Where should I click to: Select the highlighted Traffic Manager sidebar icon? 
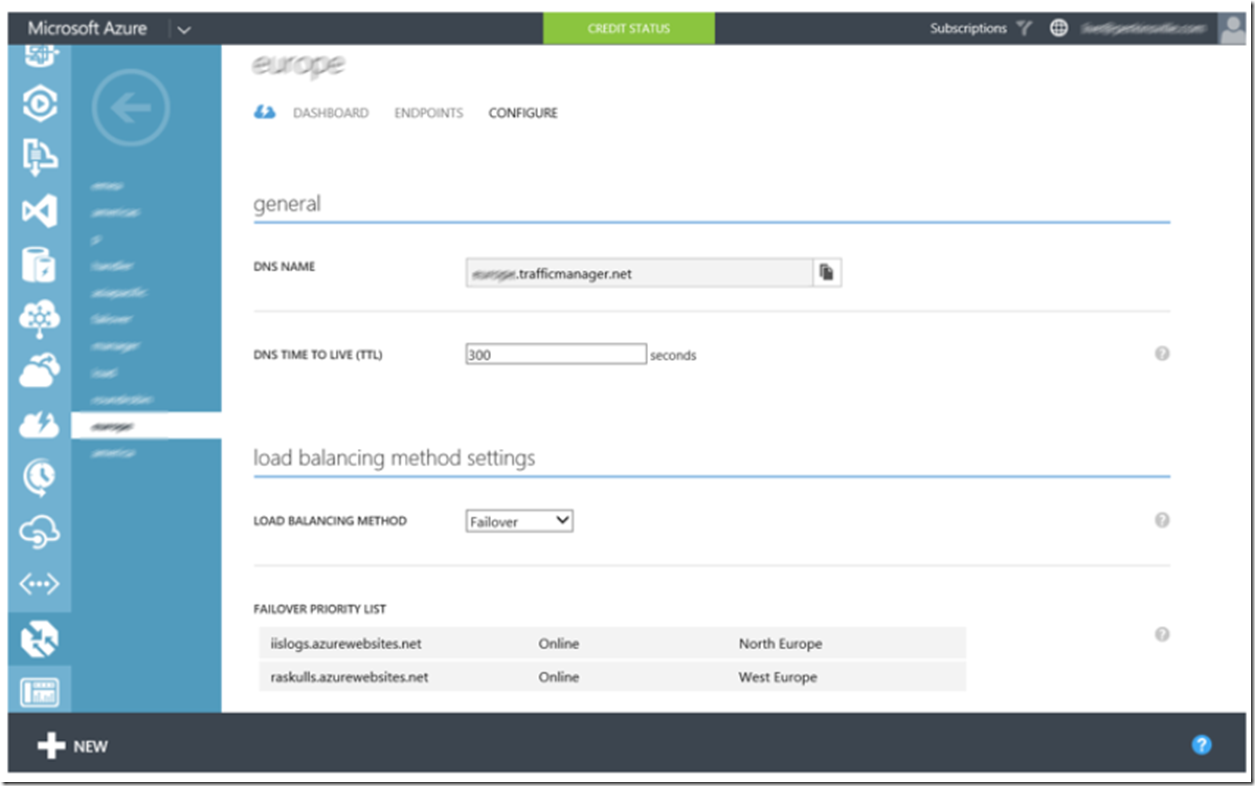[x=39, y=639]
